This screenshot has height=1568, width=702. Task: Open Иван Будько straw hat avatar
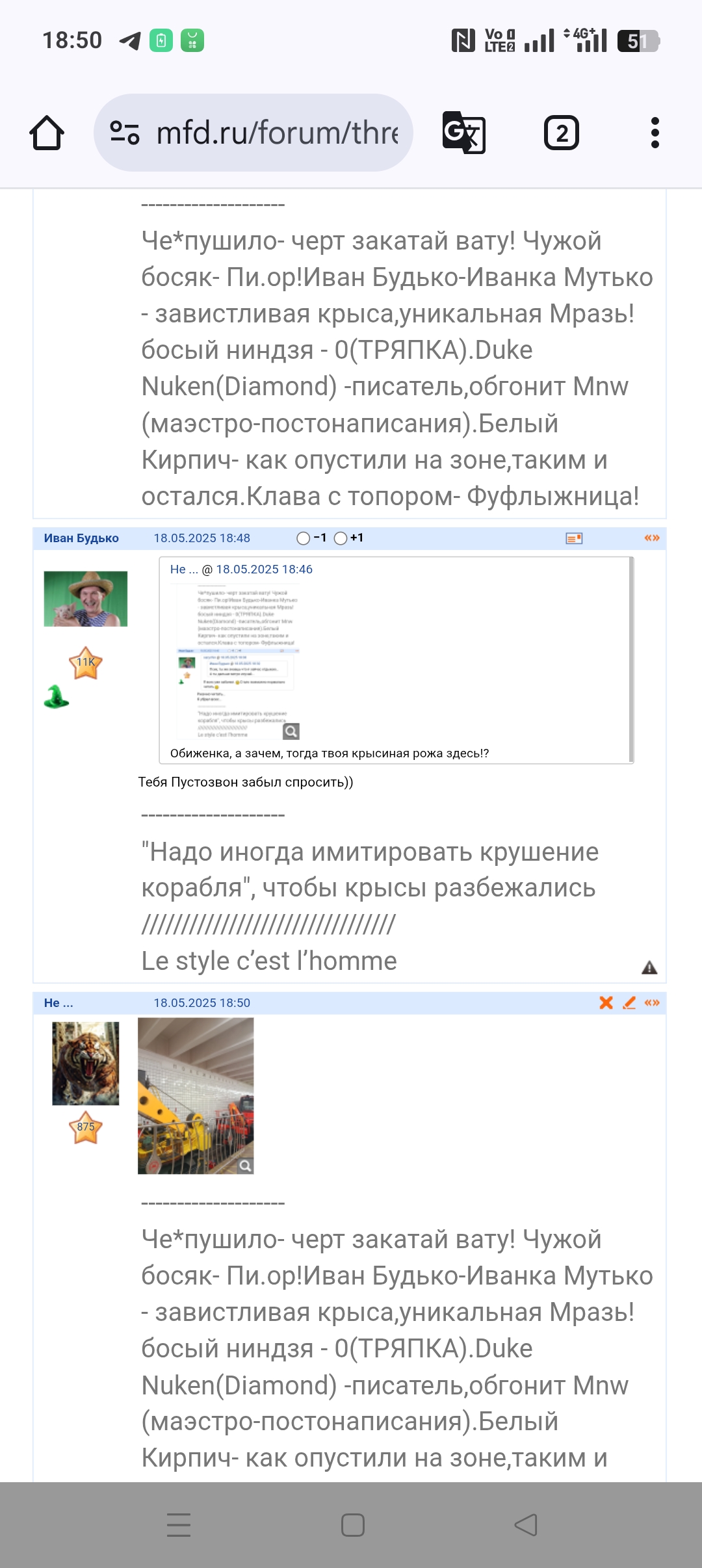(x=86, y=599)
